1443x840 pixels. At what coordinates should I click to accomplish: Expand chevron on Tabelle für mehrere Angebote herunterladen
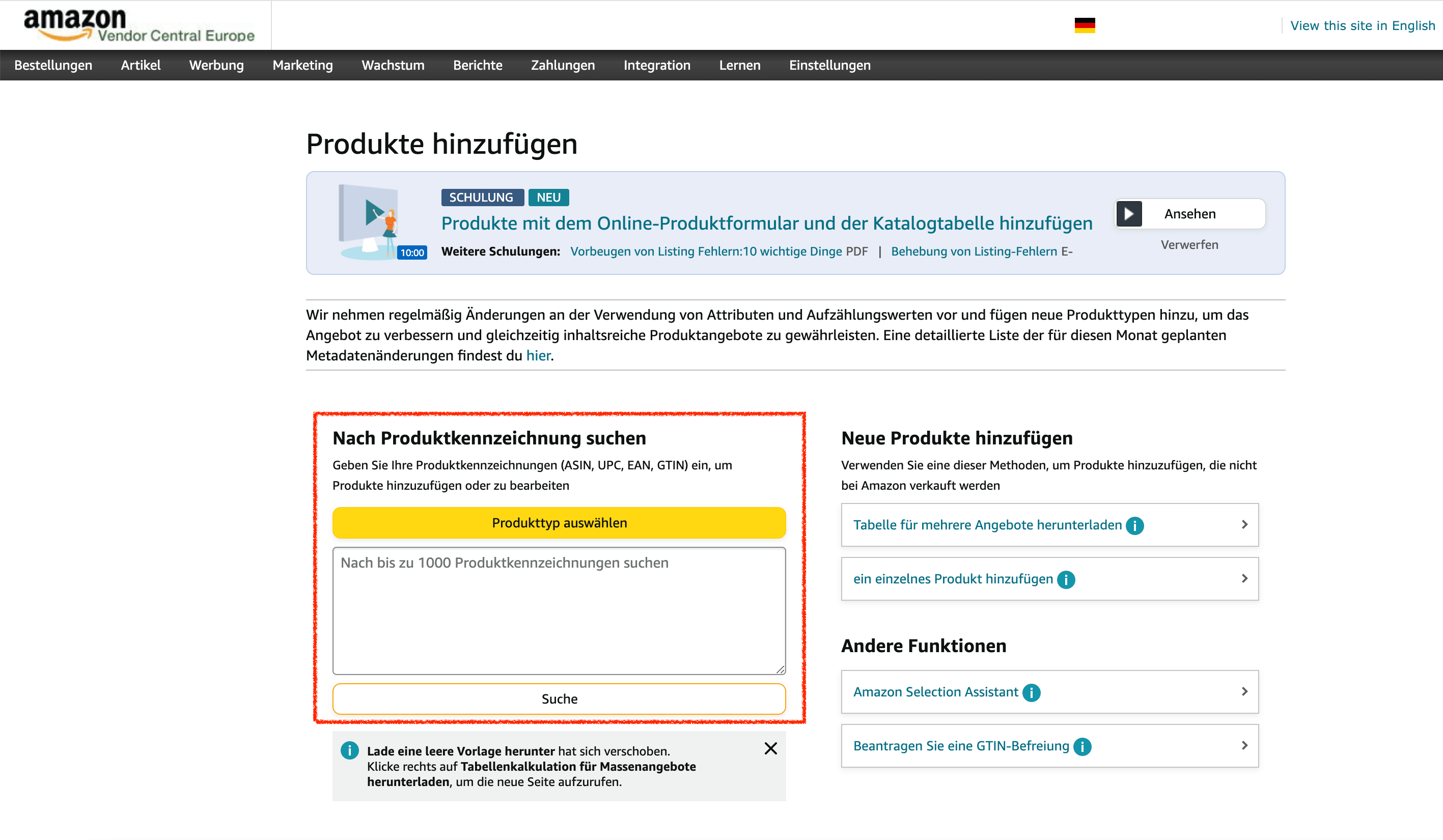(1244, 524)
